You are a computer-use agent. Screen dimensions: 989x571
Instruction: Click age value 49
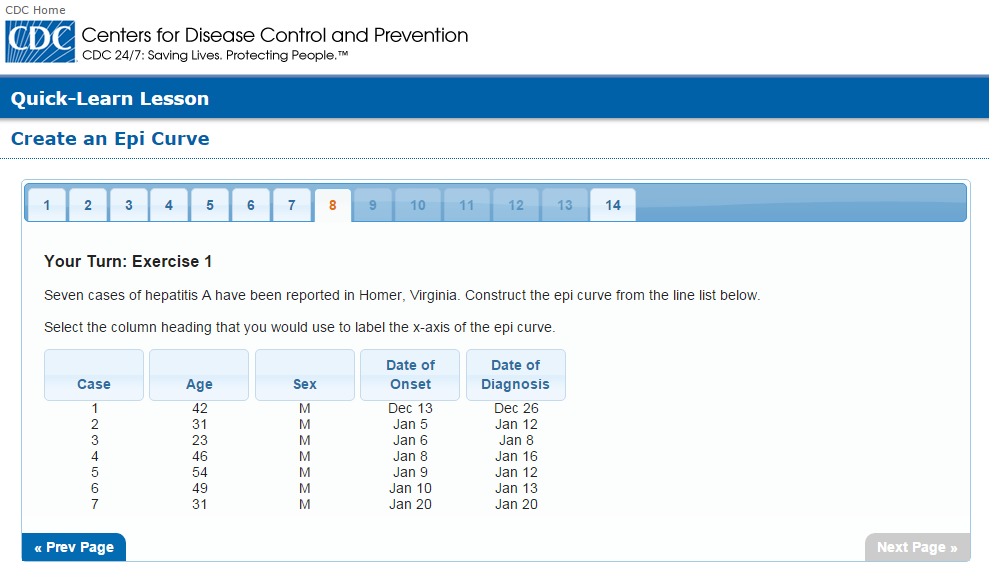199,488
